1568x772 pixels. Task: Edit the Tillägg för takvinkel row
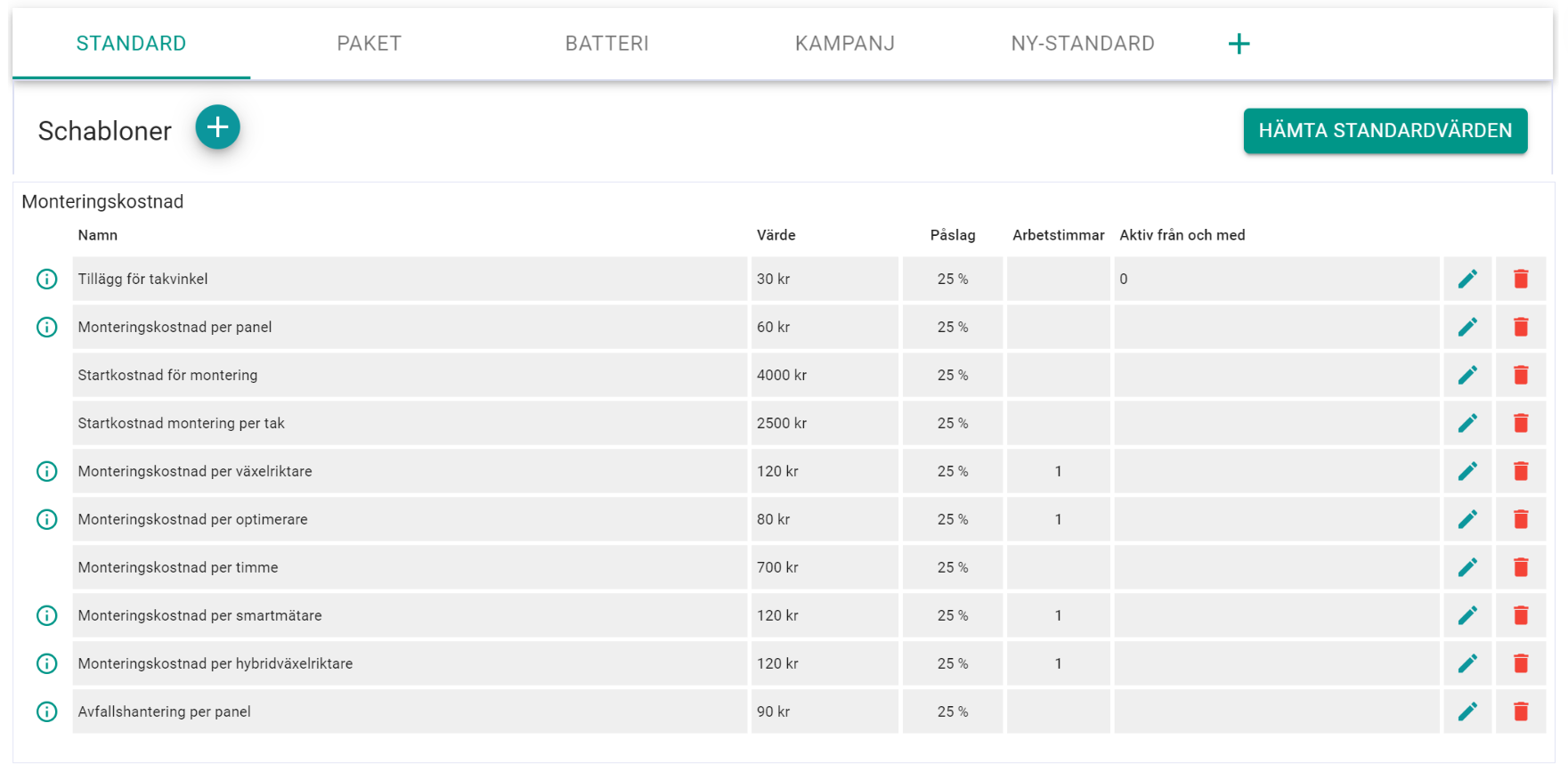click(1467, 279)
